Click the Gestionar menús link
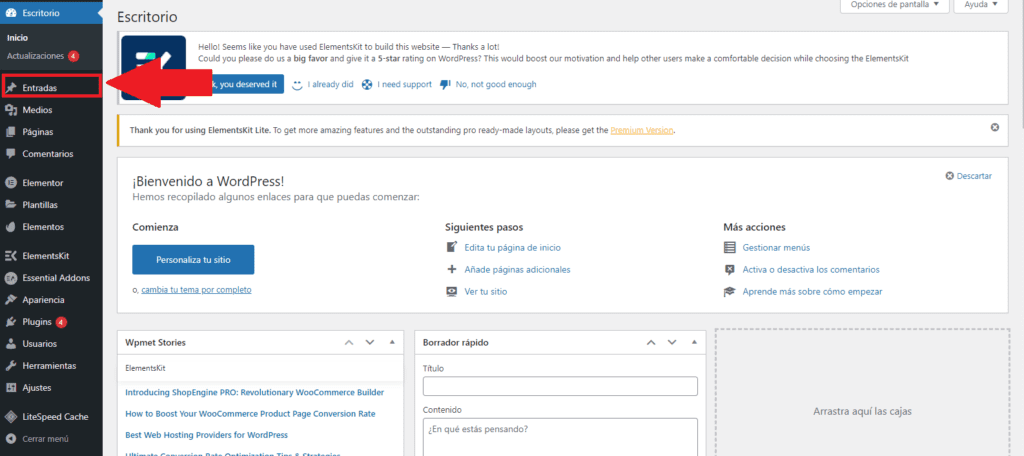Screen dimensions: 1024x456 click(x=776, y=248)
